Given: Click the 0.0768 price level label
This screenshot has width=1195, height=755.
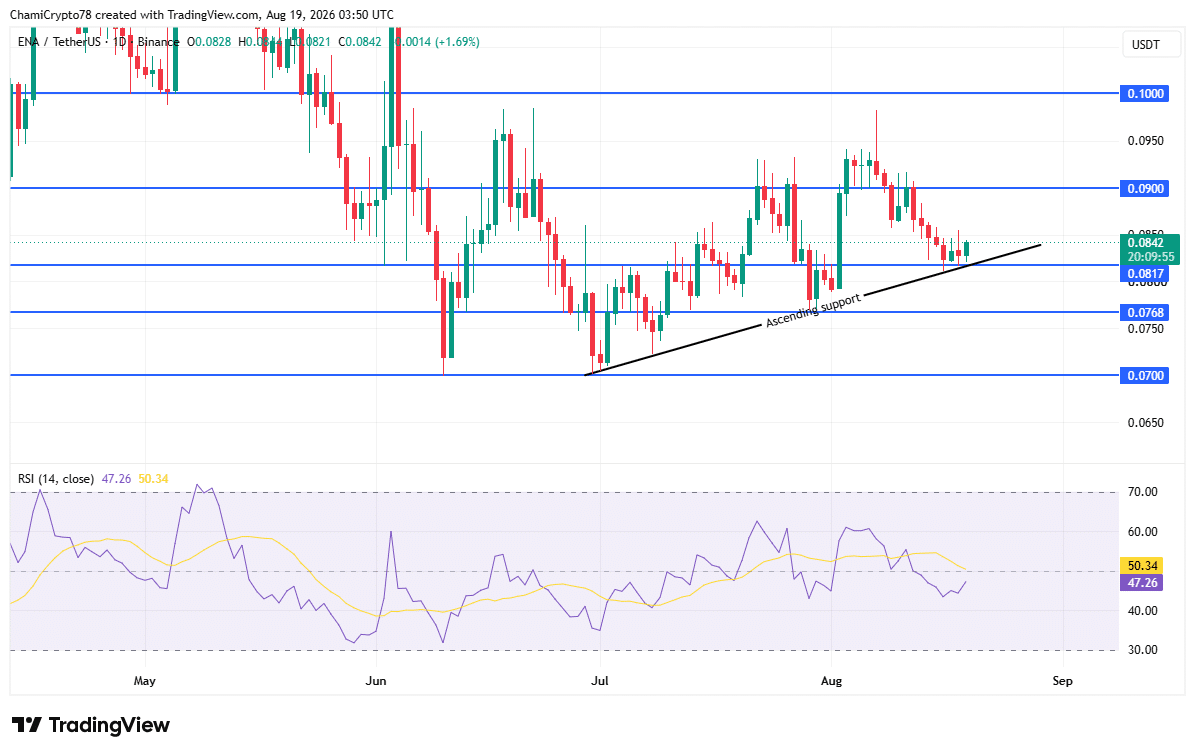Looking at the screenshot, I should pos(1144,312).
